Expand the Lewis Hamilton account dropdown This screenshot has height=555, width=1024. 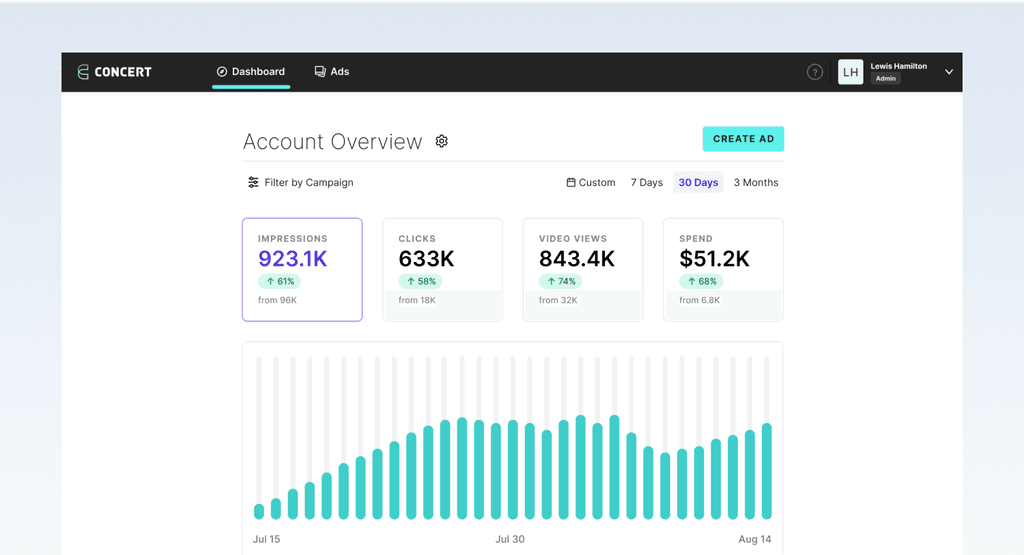coord(949,72)
